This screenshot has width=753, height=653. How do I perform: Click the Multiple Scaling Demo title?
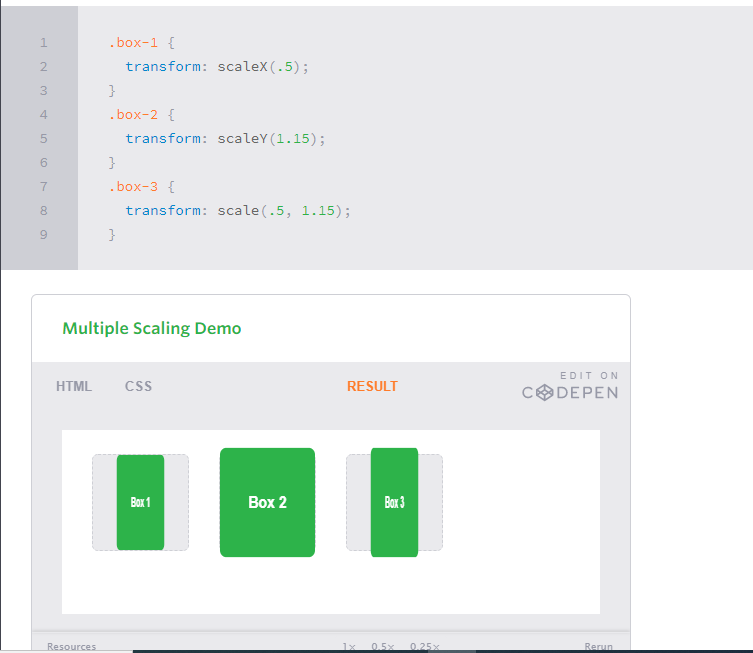point(152,328)
